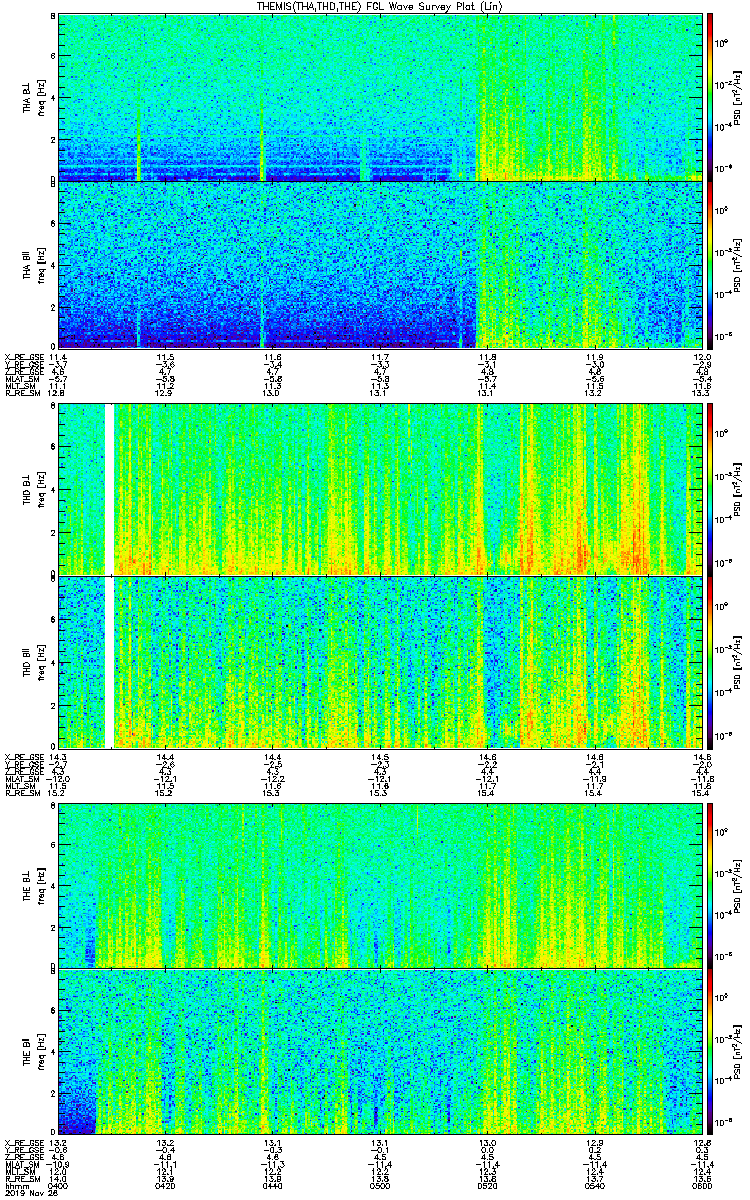The width and height of the screenshot is (750, 1200).
Task: Click the '0440' time label
Action: pos(272,1186)
